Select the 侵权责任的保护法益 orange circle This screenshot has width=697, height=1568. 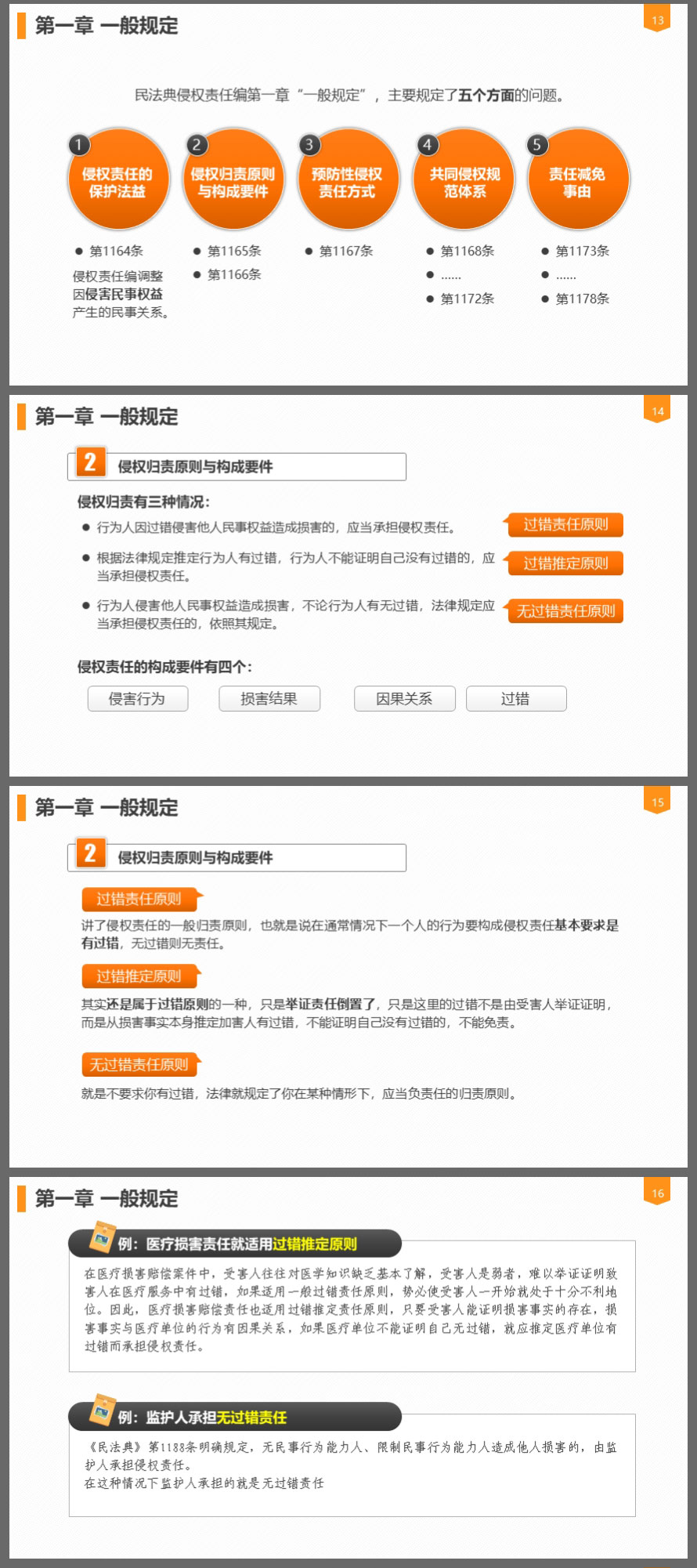click(x=117, y=180)
